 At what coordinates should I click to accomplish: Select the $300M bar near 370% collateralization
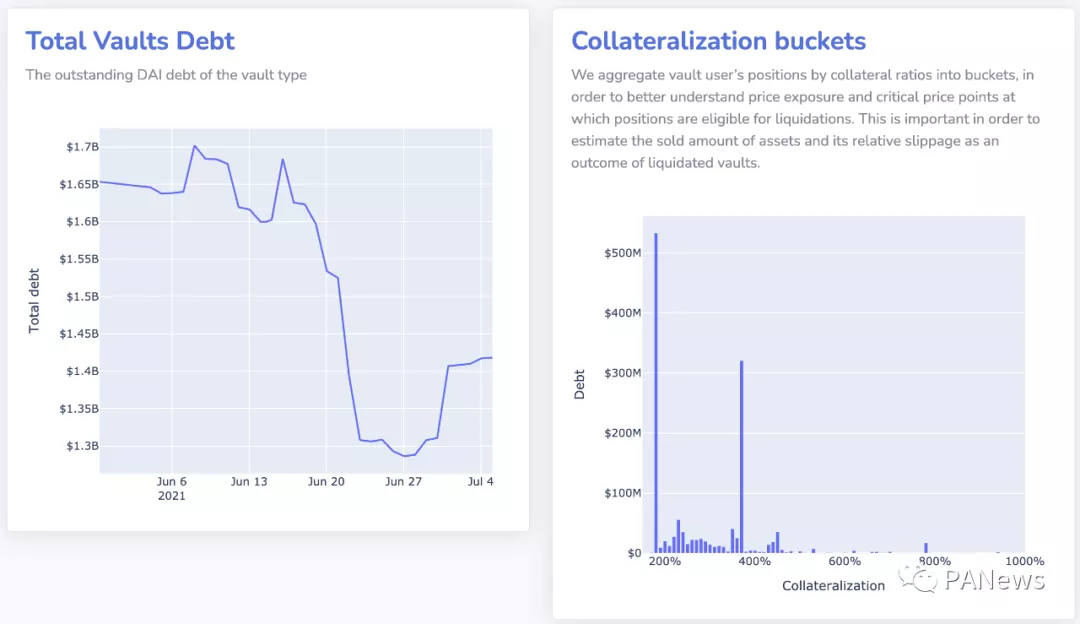[x=741, y=455]
